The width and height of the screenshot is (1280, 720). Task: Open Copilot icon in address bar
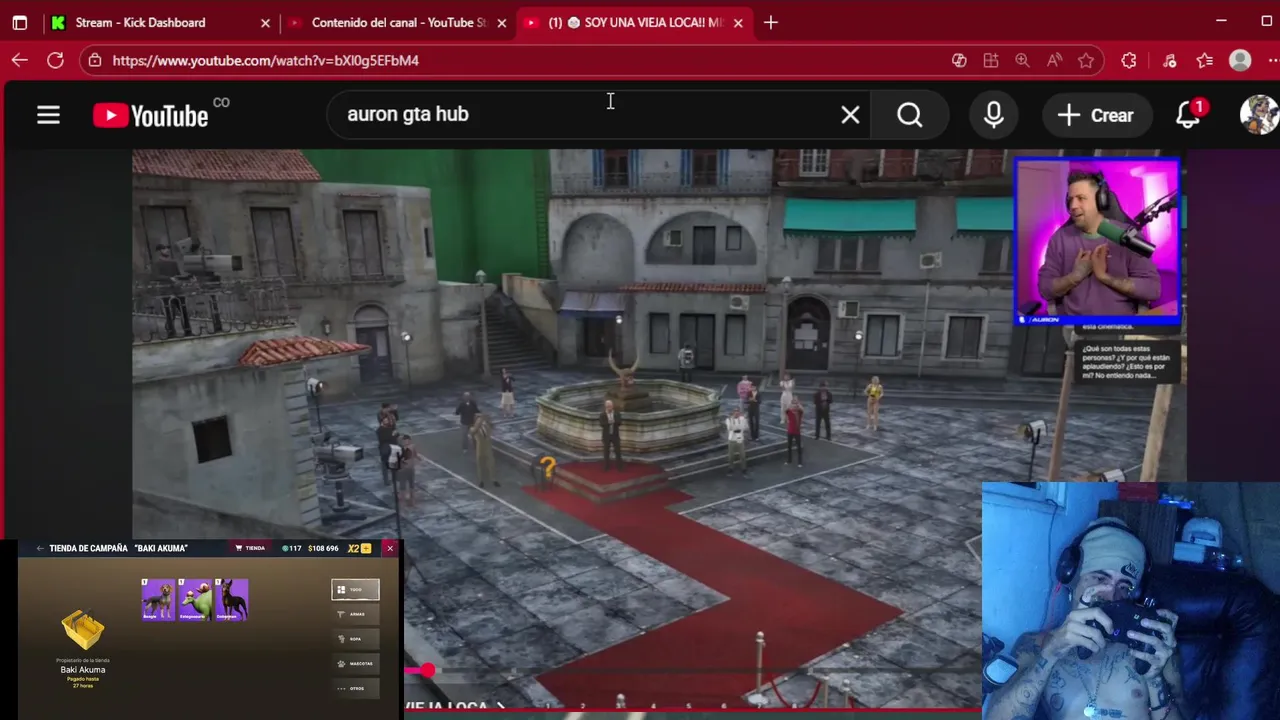[x=959, y=60]
